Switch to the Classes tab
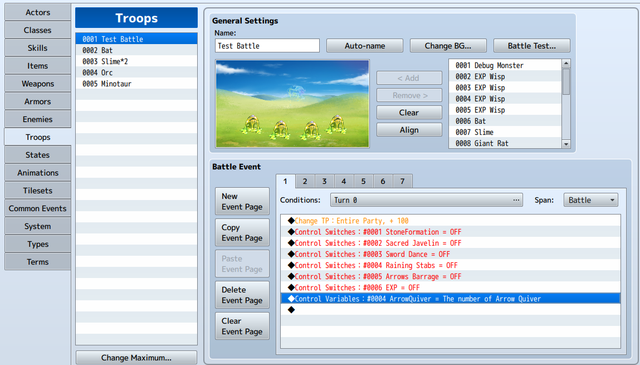The width and height of the screenshot is (640, 365). (x=38, y=30)
